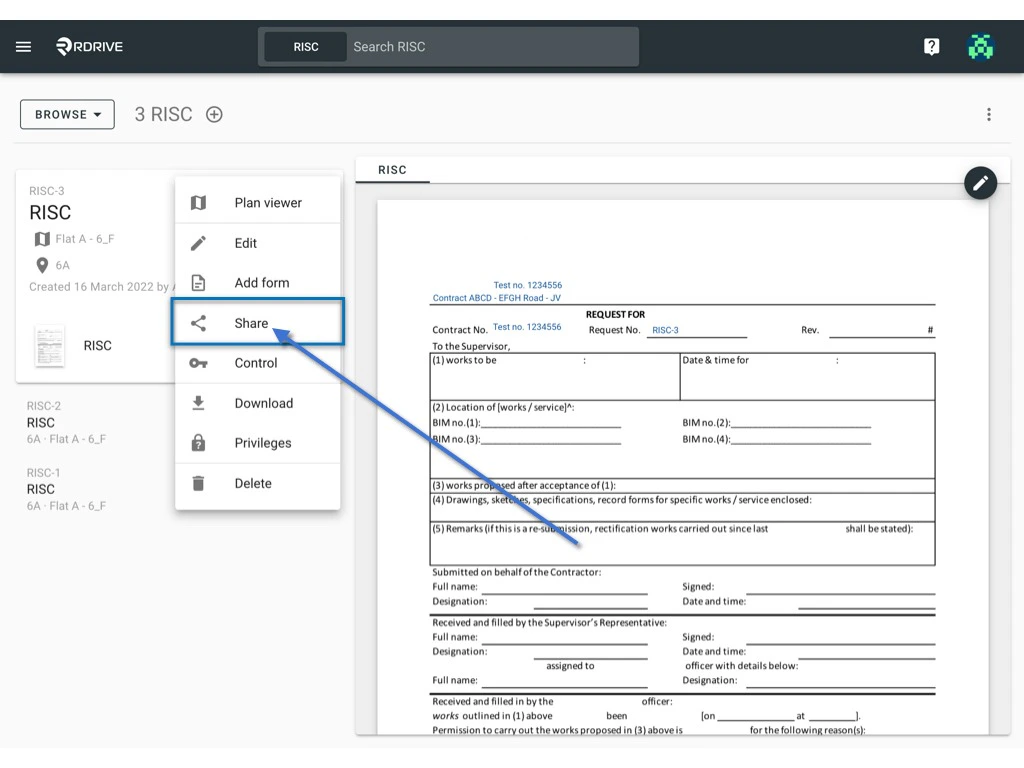Open the BROWSE dropdown
The width and height of the screenshot is (1024, 768).
(66, 114)
